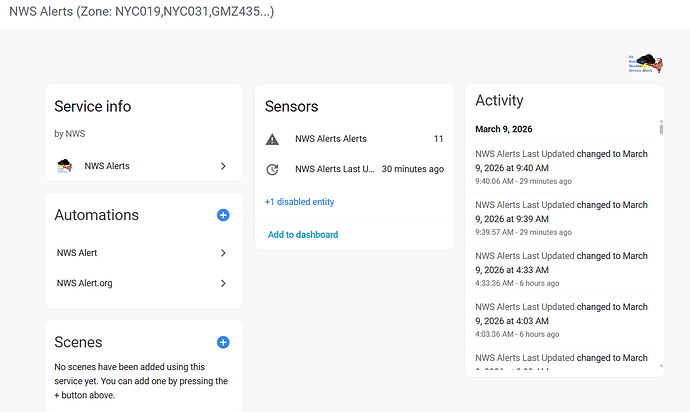Open the NWS Alert.org automation chevron

tap(223, 283)
